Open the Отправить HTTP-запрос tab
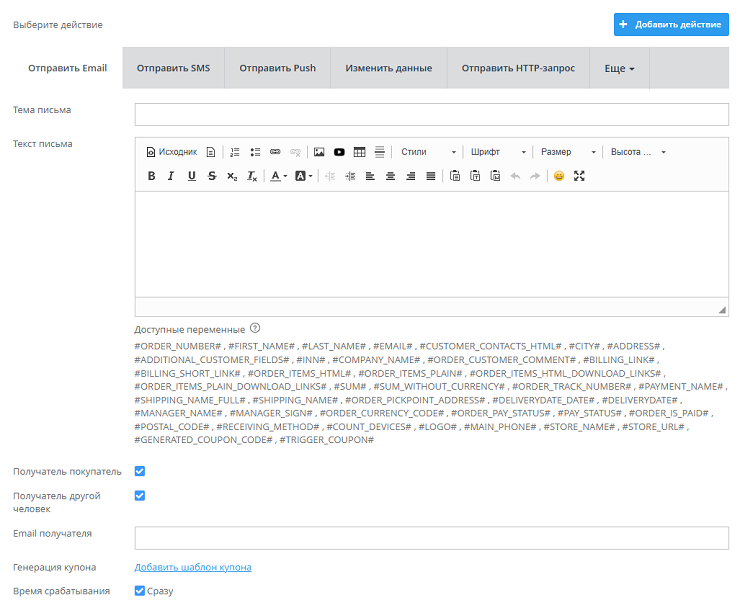The height and width of the screenshot is (613, 740). [518, 68]
